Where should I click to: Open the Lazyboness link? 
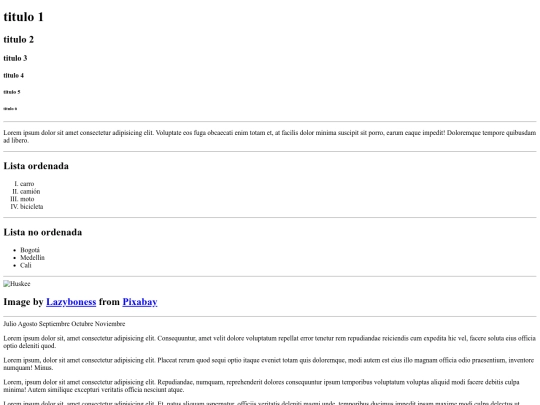[x=71, y=302]
